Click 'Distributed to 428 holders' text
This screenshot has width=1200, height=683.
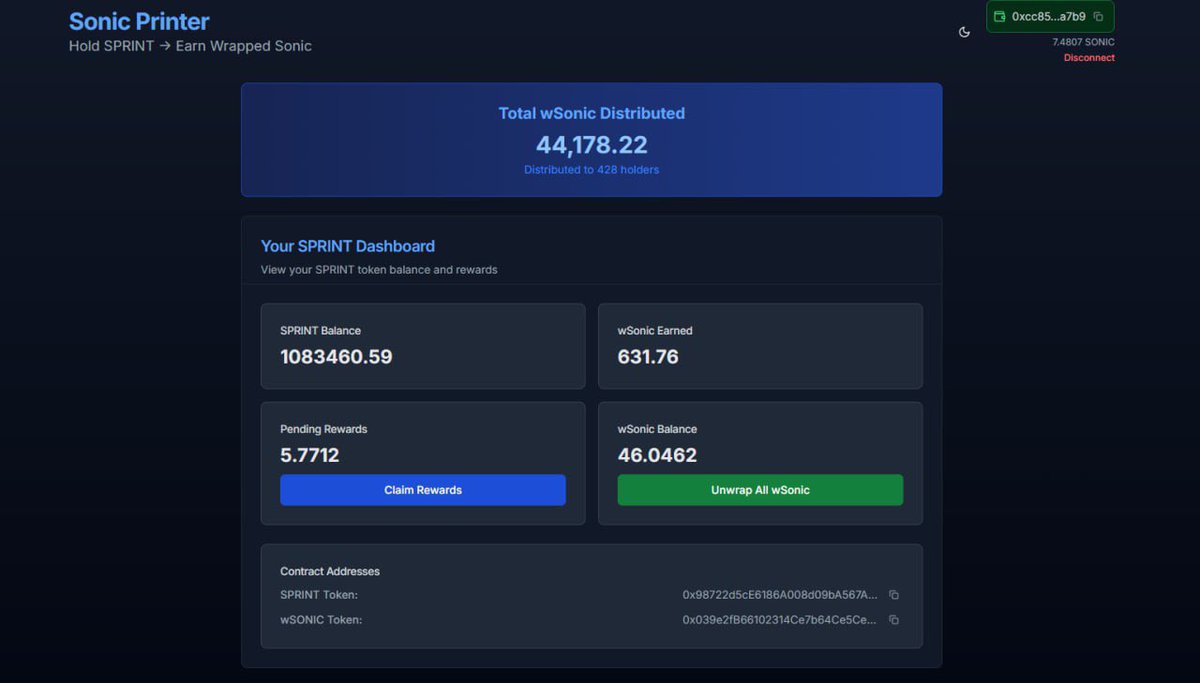[x=592, y=170]
